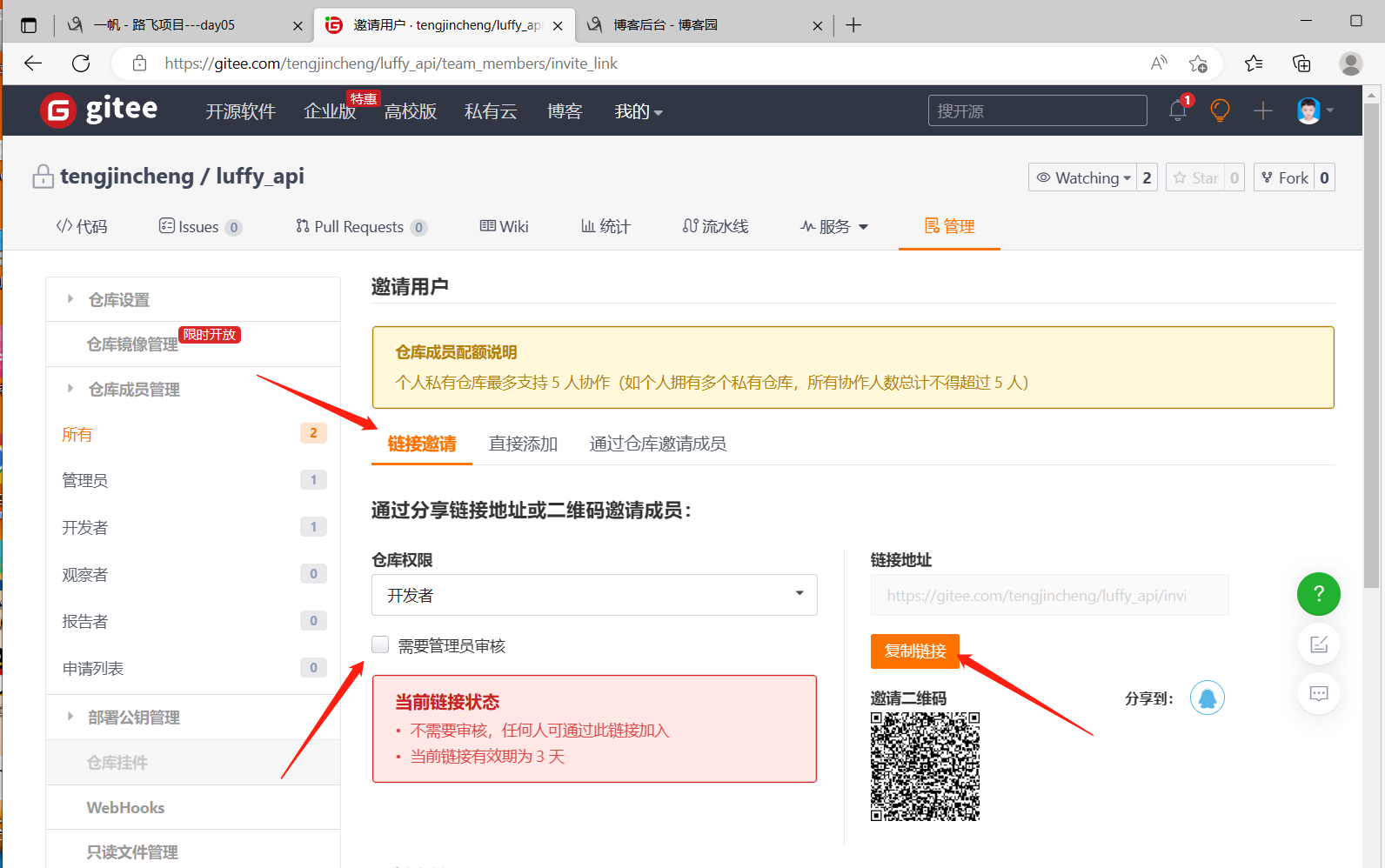Viewport: 1385px width, 868px height.
Task: Click the 复制链接 button
Action: click(915, 651)
